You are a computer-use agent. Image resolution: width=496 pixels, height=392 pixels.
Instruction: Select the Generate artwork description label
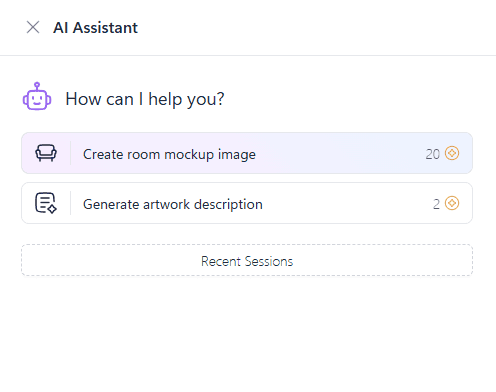(173, 204)
